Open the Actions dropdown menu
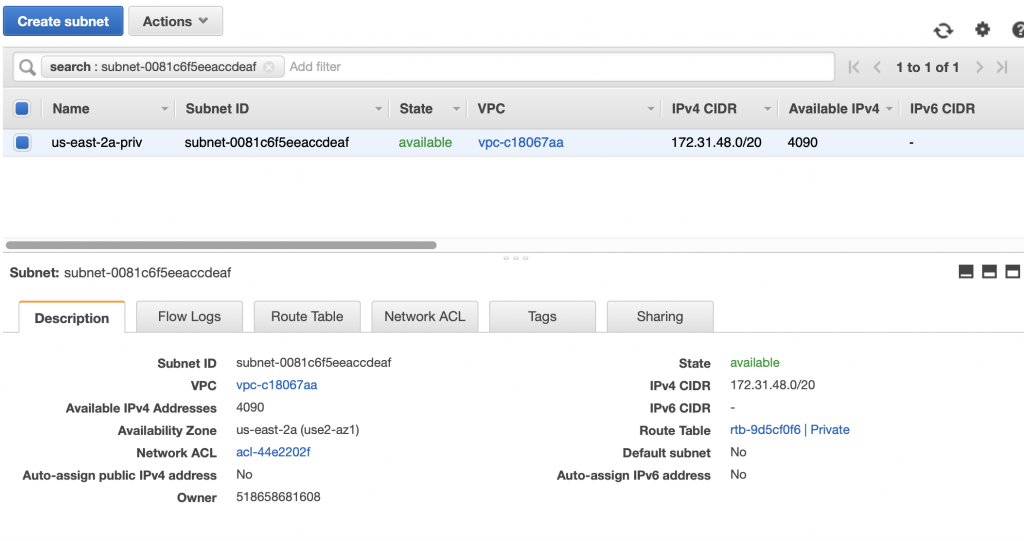This screenshot has width=1024, height=541. (x=175, y=21)
